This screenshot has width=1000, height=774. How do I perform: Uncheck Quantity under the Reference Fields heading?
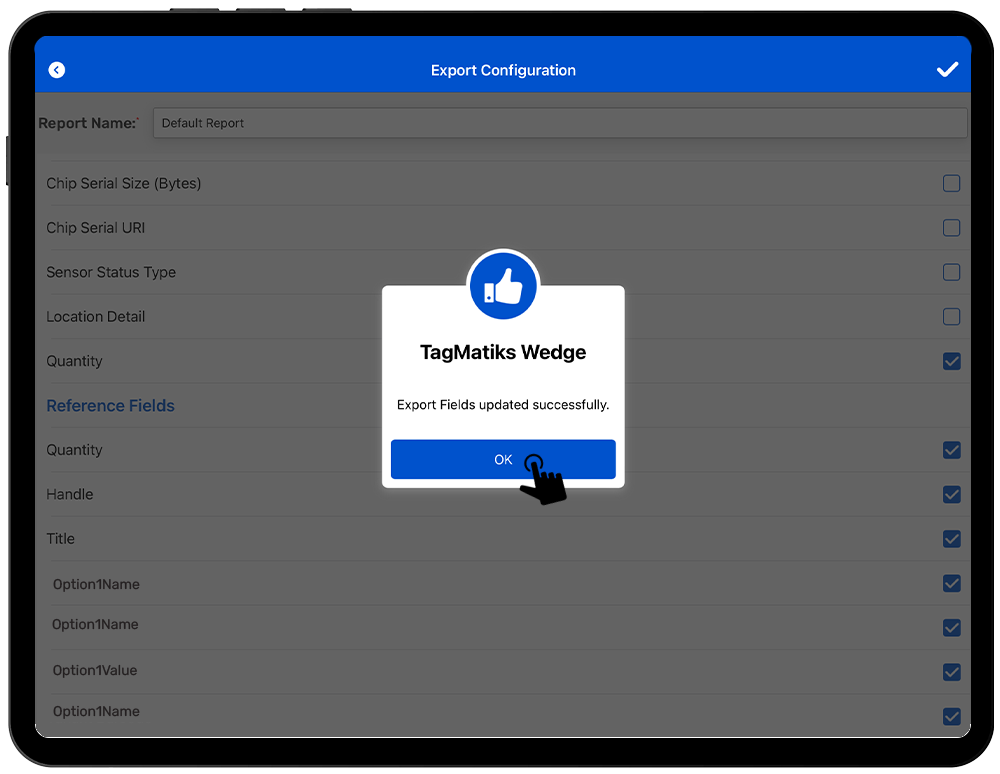(x=951, y=450)
